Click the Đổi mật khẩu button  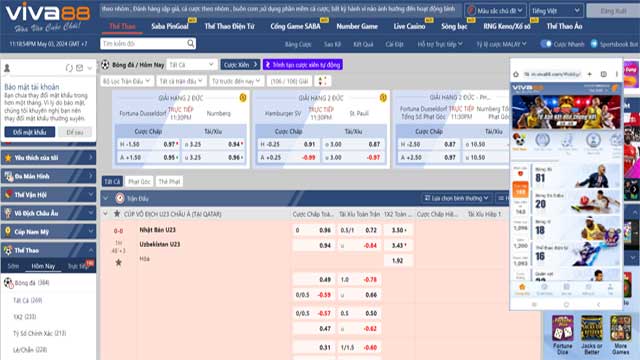click(x=30, y=132)
